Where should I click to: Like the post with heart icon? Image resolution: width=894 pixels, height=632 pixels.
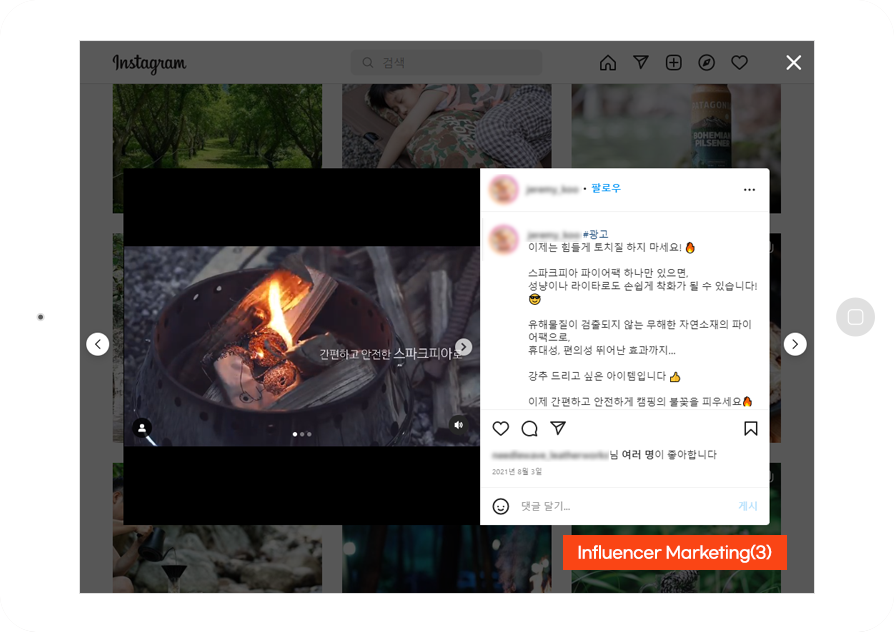(501, 428)
